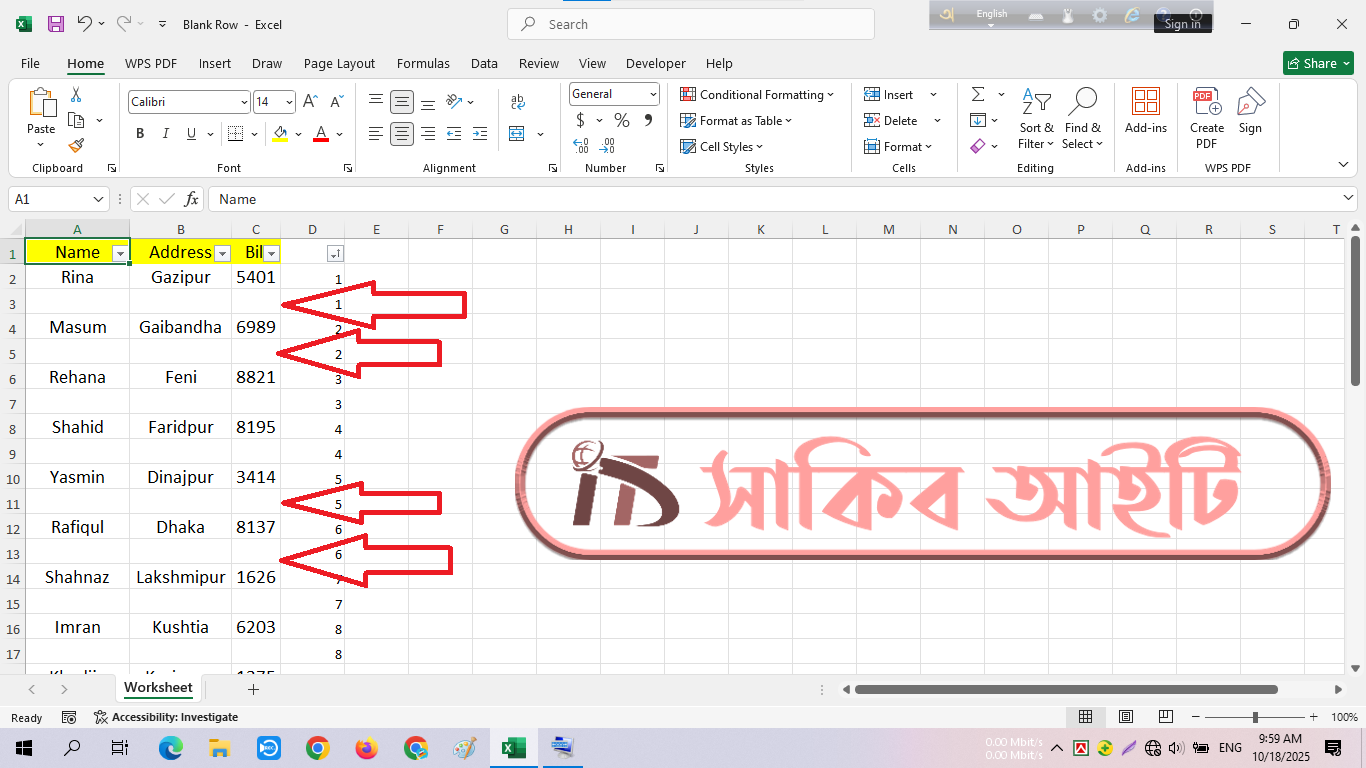This screenshot has height=768, width=1366.
Task: Click the Search box in title bar
Action: click(x=690, y=24)
